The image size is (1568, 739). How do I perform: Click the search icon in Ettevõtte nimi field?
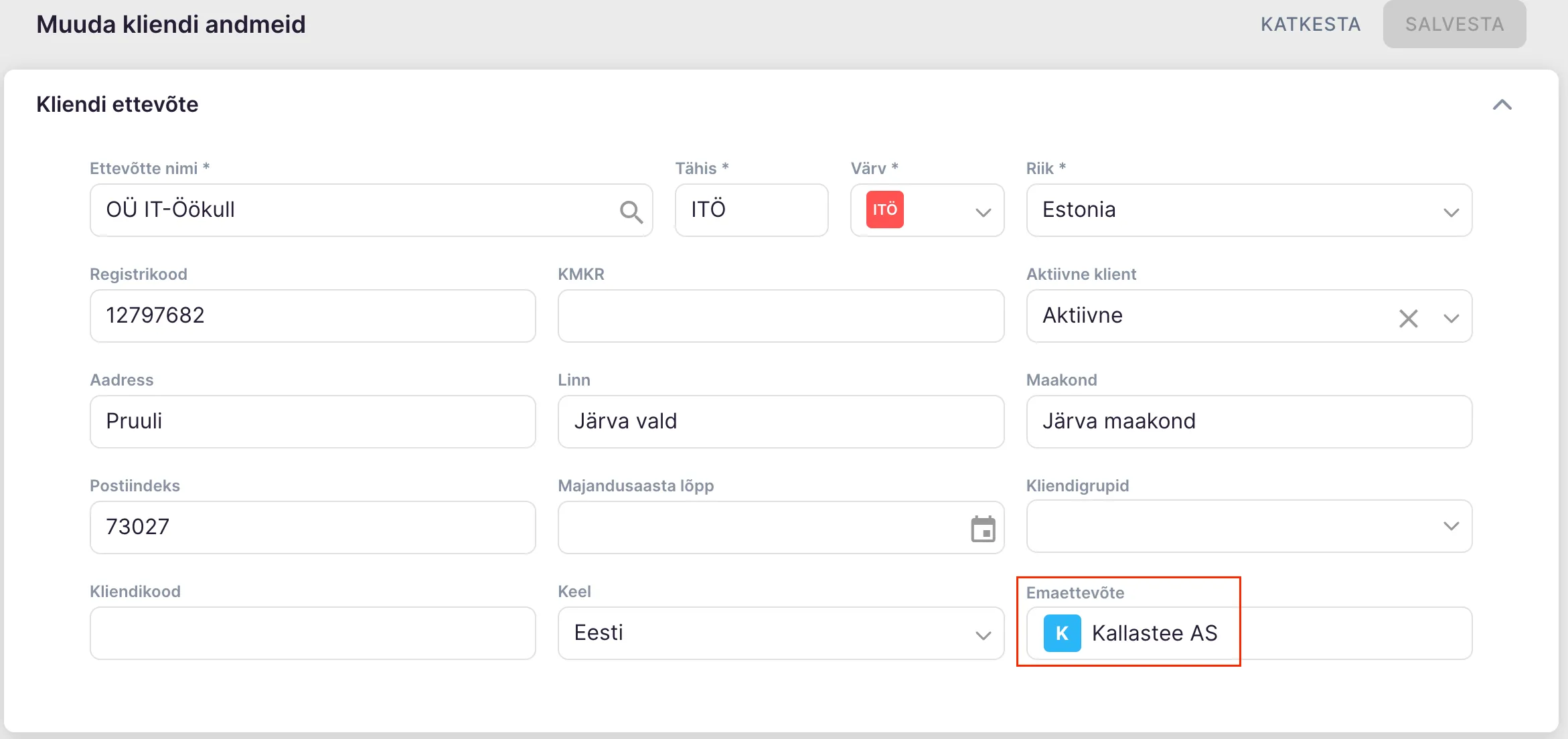point(631,212)
